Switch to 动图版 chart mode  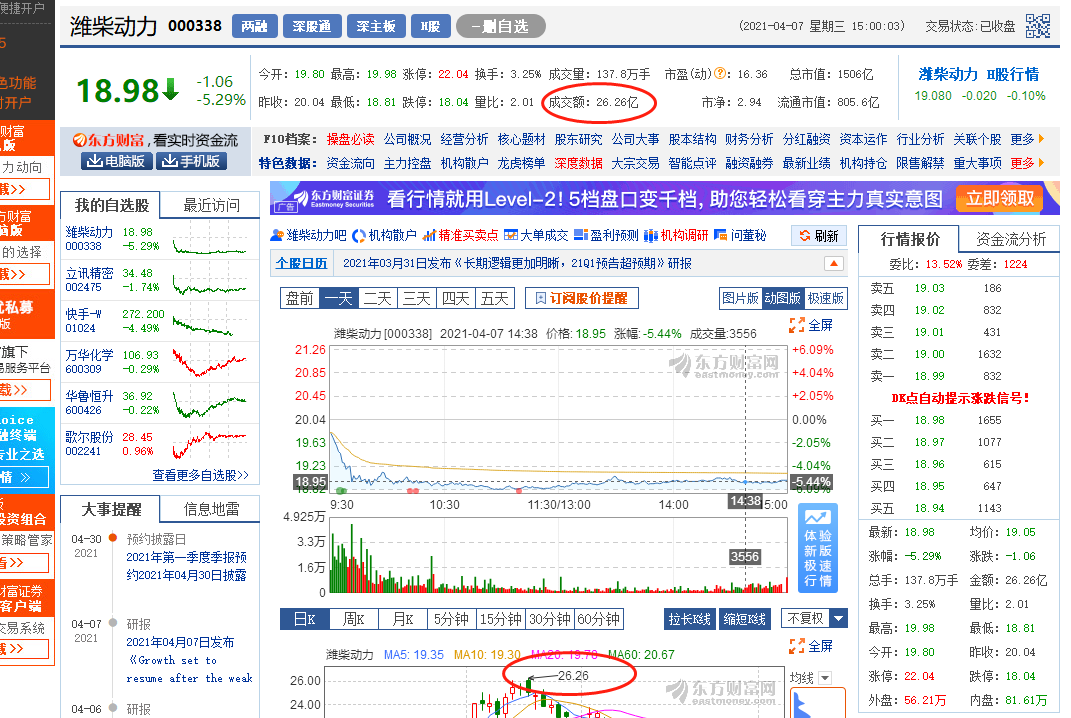coord(783,299)
